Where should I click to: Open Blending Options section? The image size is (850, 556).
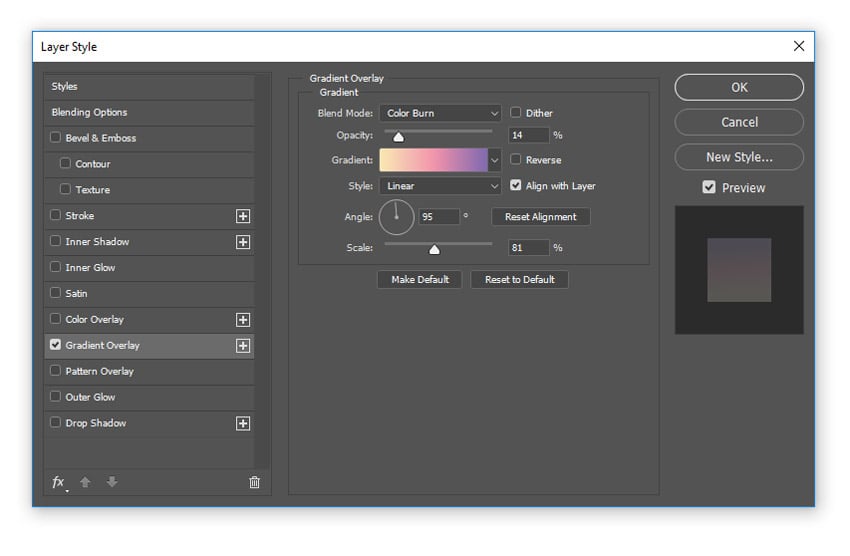[149, 113]
